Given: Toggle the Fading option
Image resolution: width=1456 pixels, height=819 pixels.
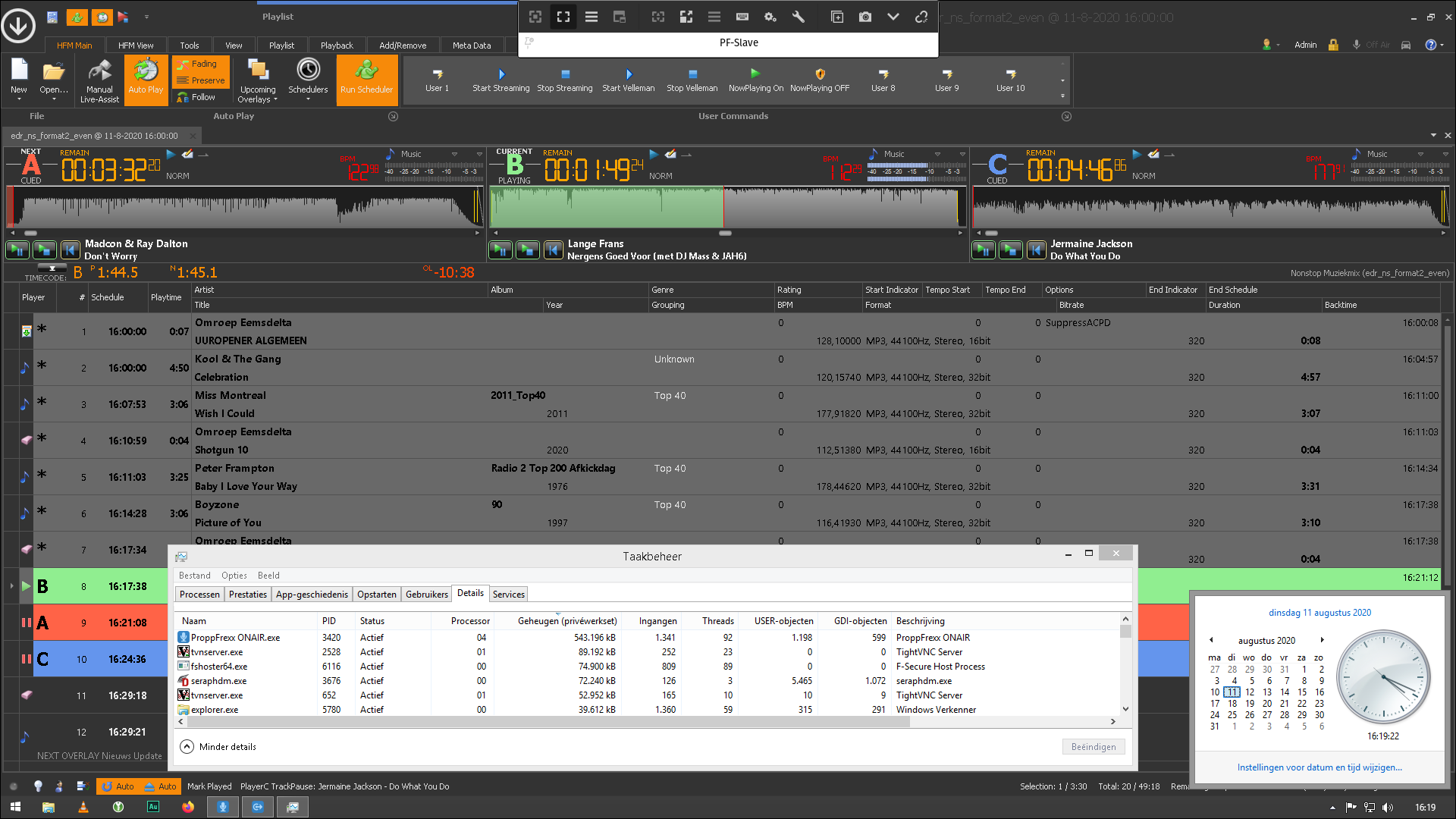Looking at the screenshot, I should click(x=200, y=64).
